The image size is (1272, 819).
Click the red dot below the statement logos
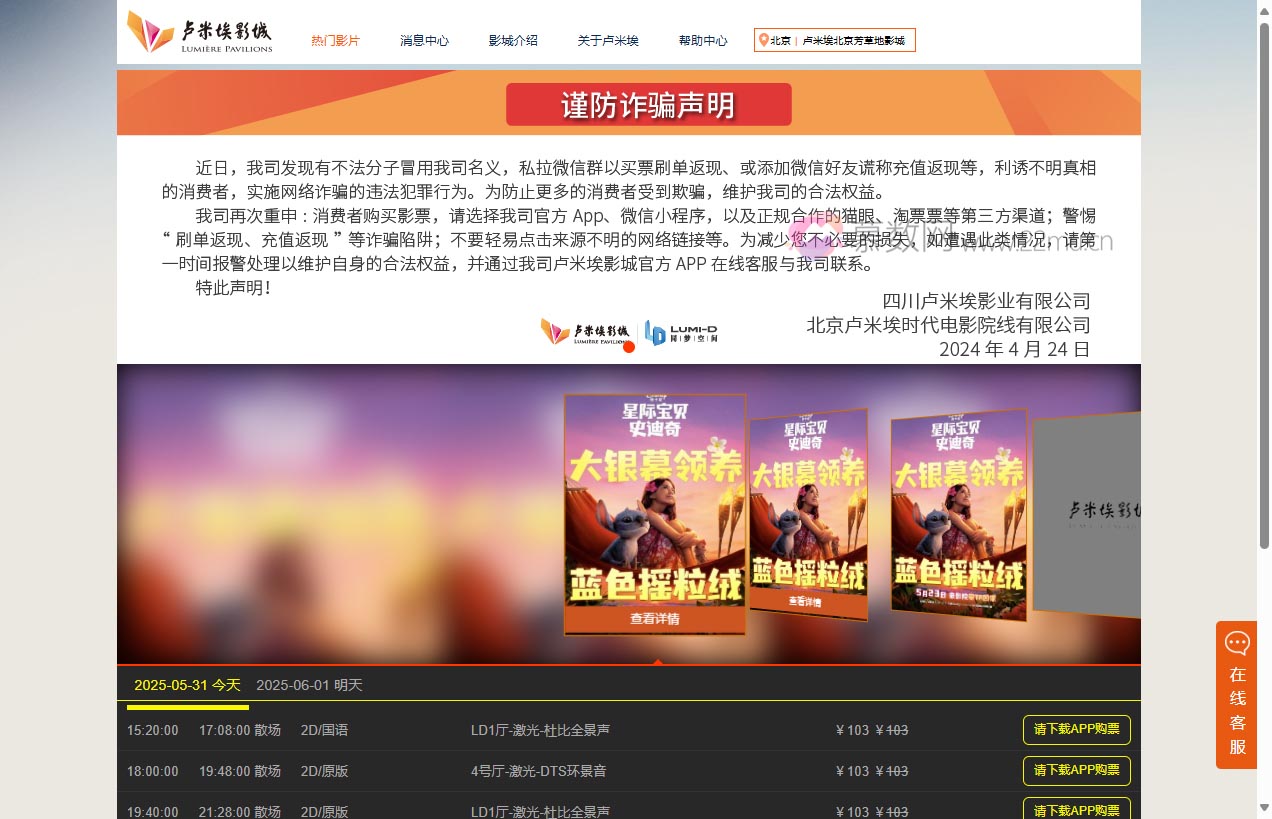(x=629, y=347)
